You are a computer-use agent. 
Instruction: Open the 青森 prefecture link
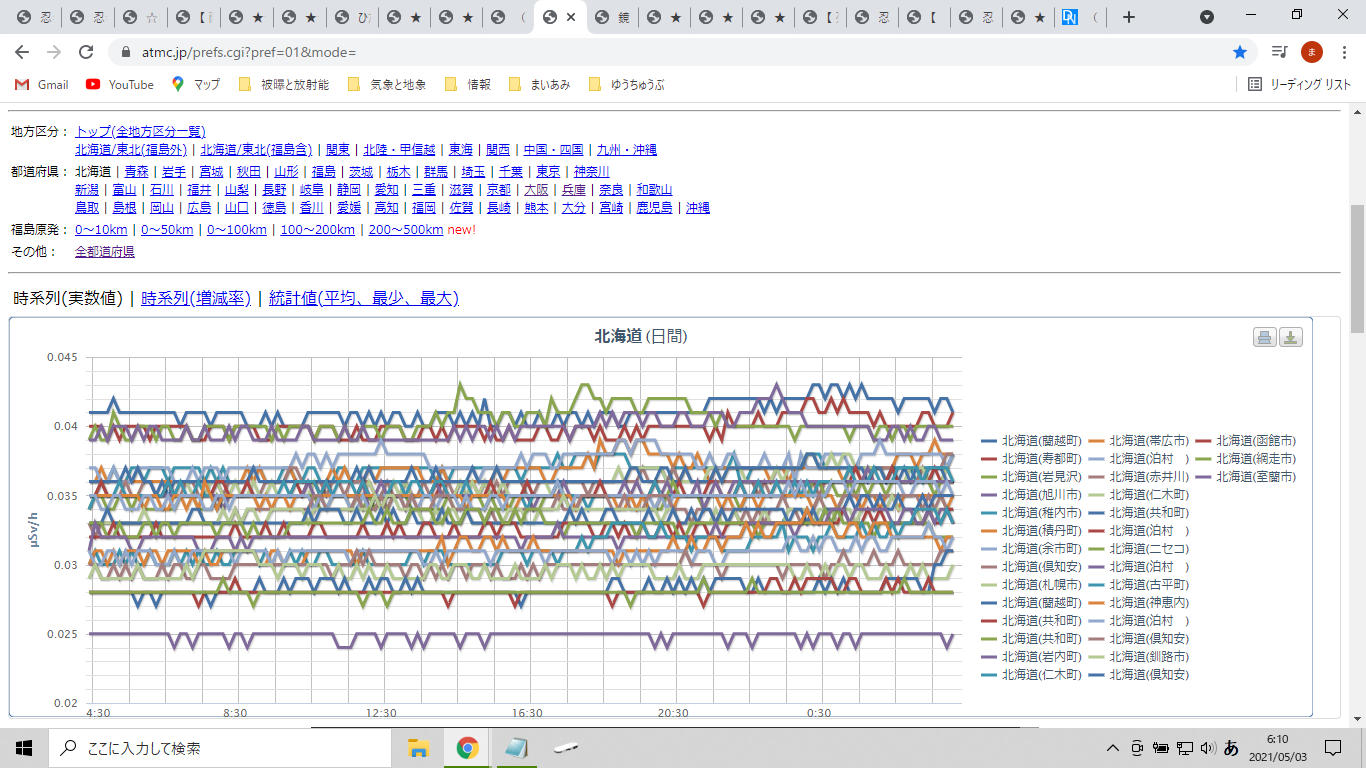(136, 171)
